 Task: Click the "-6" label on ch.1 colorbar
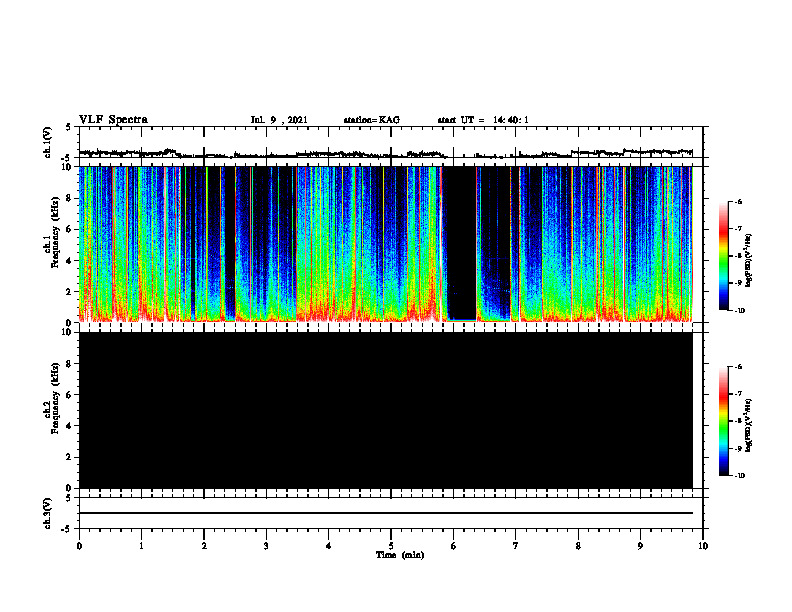pyautogui.click(x=738, y=201)
